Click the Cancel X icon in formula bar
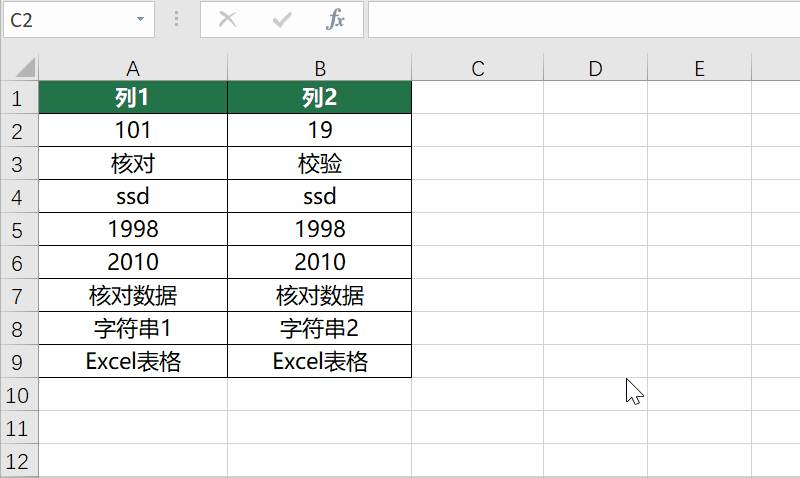 point(228,20)
